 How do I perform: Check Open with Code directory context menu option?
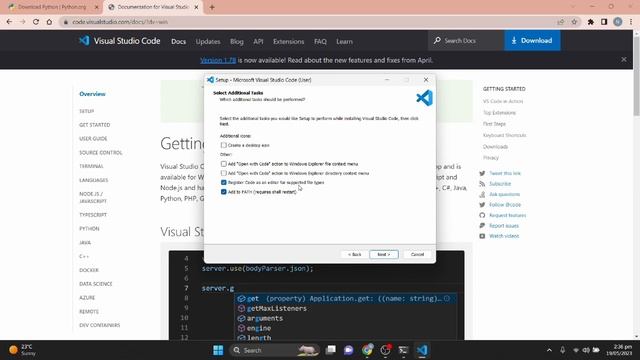point(224,173)
